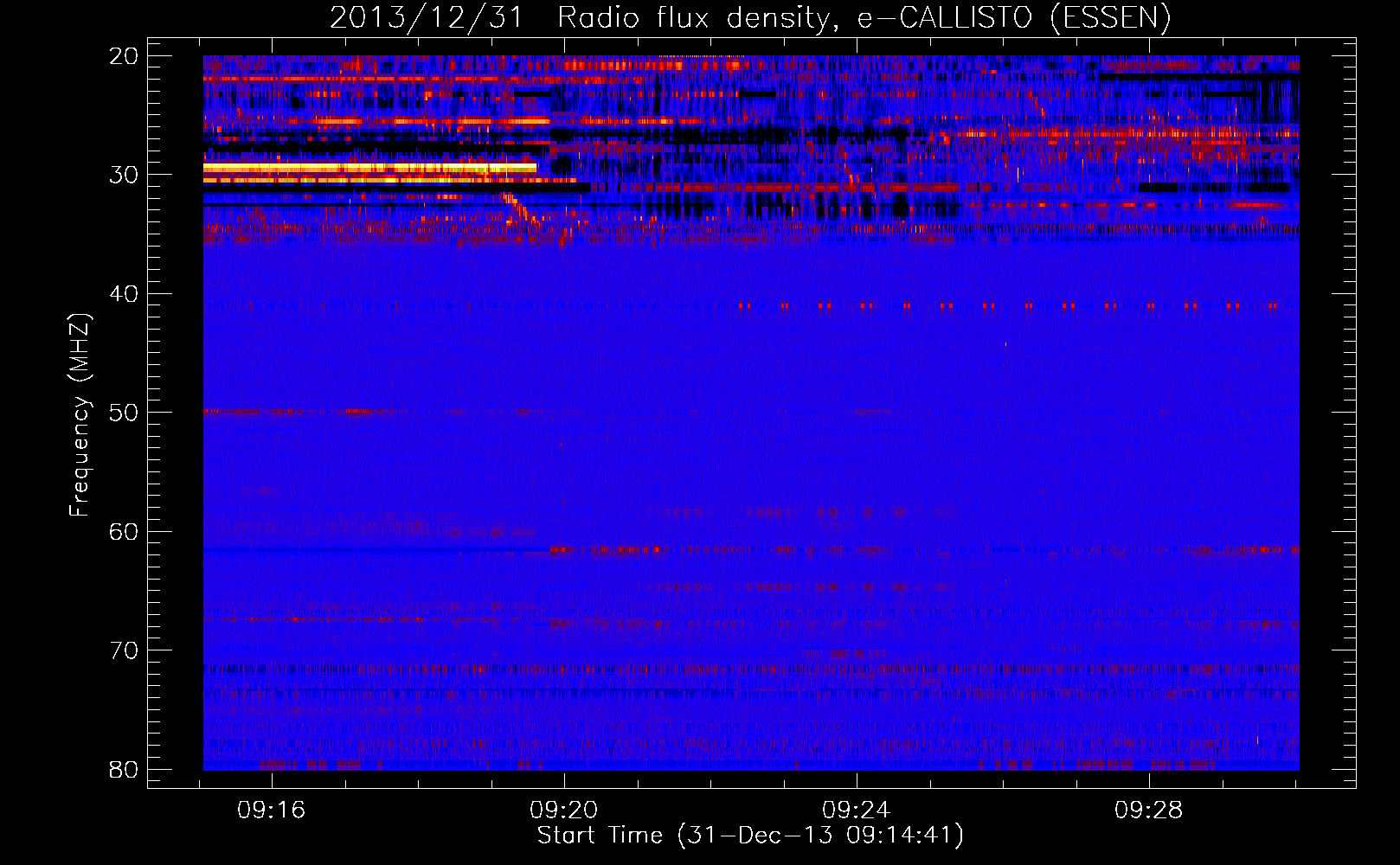Click the 30 frequency tick label
The width and height of the screenshot is (1400, 865).
(125, 175)
